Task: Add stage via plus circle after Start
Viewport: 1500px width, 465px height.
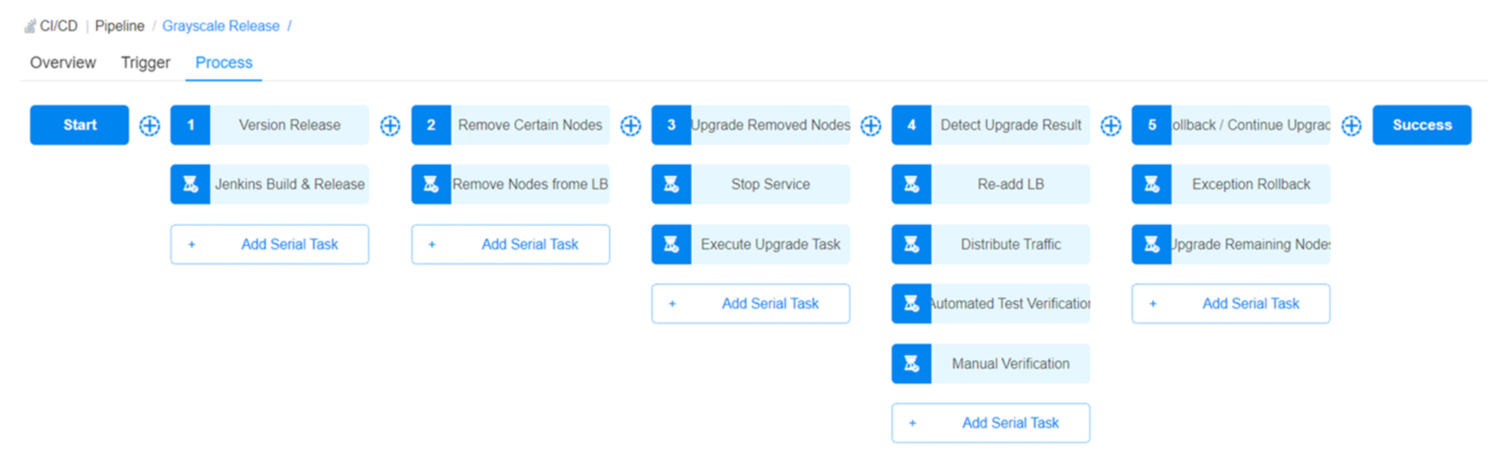Action: click(x=149, y=126)
